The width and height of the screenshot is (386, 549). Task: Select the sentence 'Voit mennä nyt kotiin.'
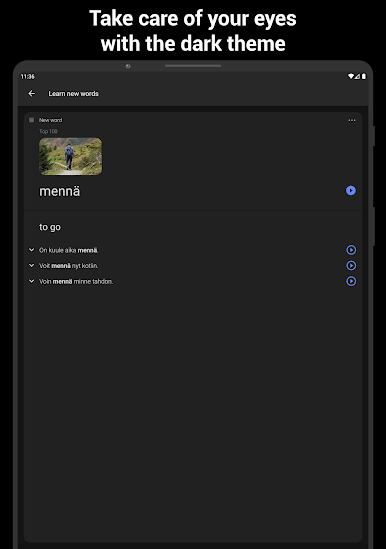pos(68,266)
